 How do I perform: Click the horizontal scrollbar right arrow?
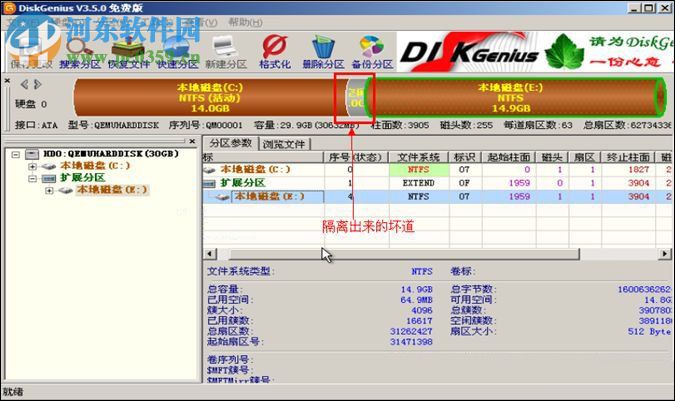[665, 253]
